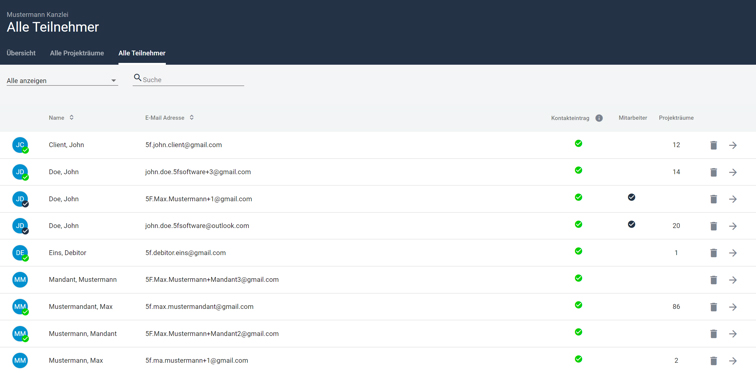Click the Kontakteintrag info icon
756x373 pixels.
tap(599, 118)
